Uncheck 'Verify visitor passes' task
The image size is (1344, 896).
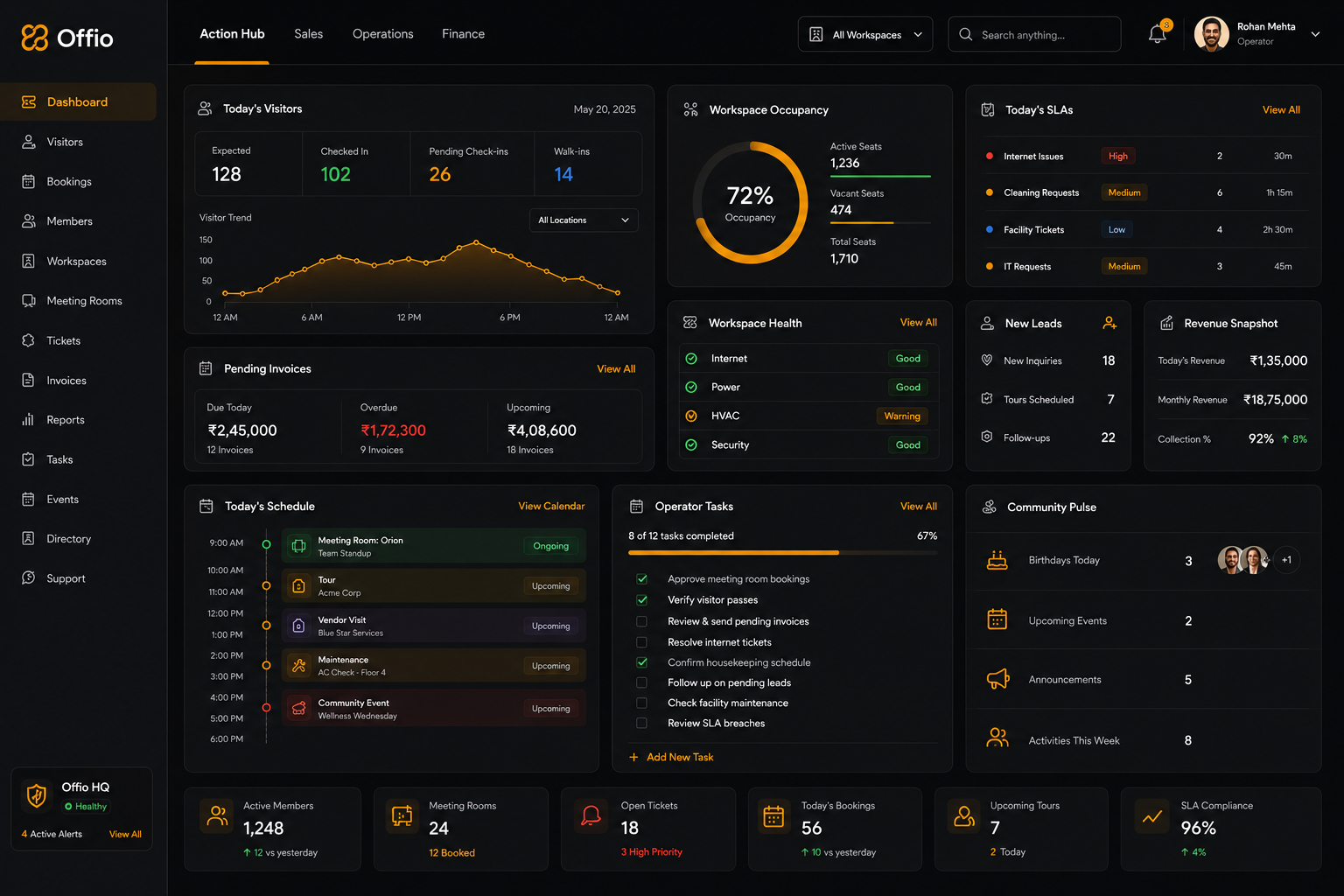pyautogui.click(x=641, y=600)
